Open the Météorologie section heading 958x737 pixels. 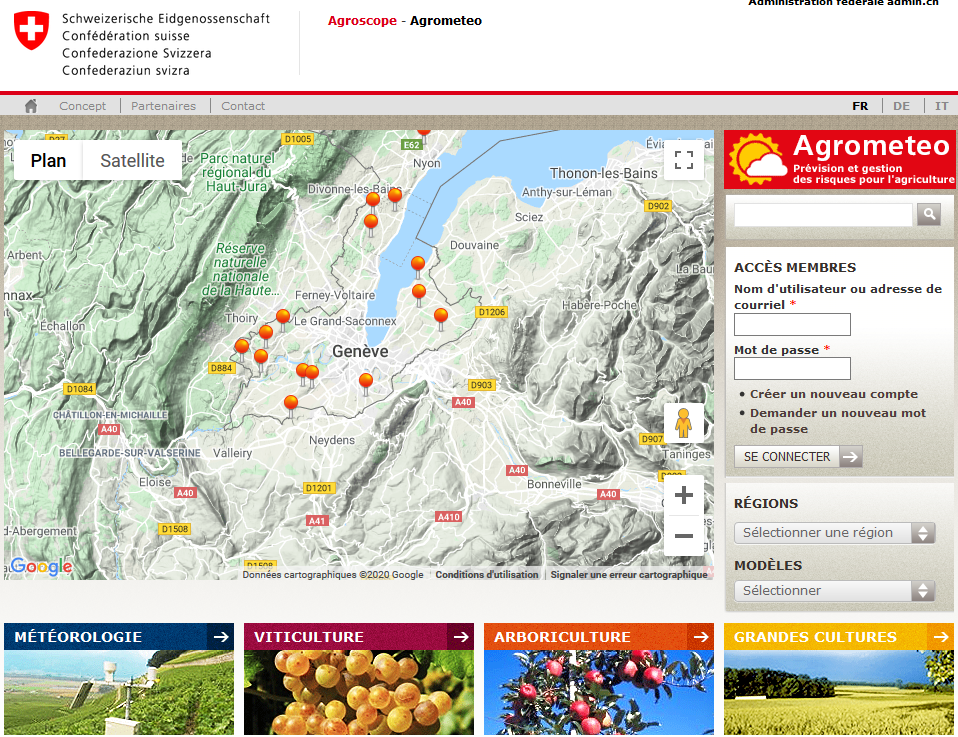click(78, 637)
